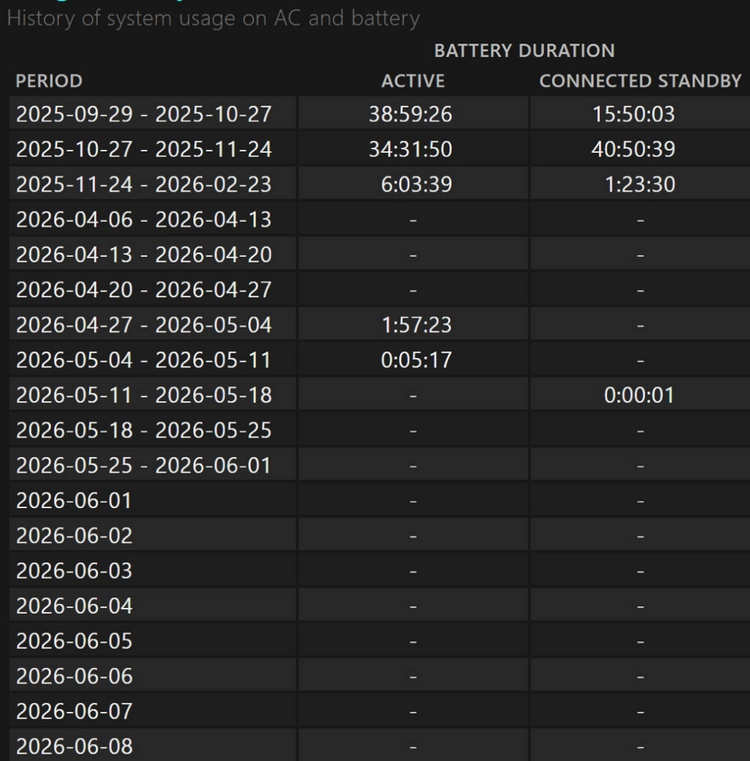
Task: Click active duration 38:59:26
Action: [411, 114]
